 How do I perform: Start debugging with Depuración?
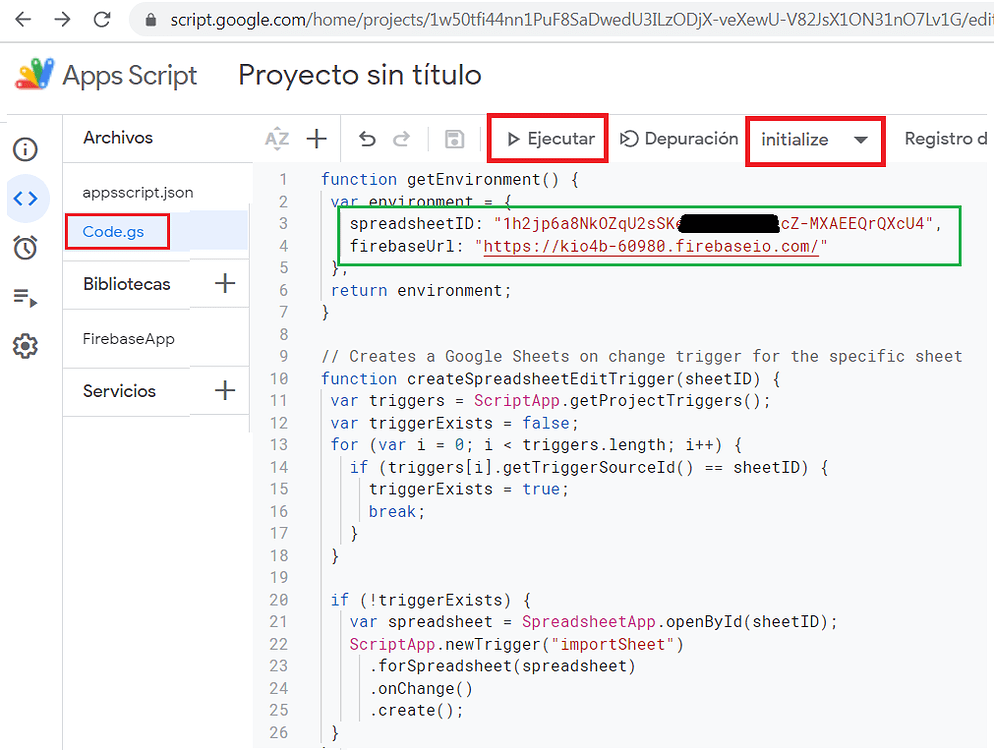click(x=678, y=138)
